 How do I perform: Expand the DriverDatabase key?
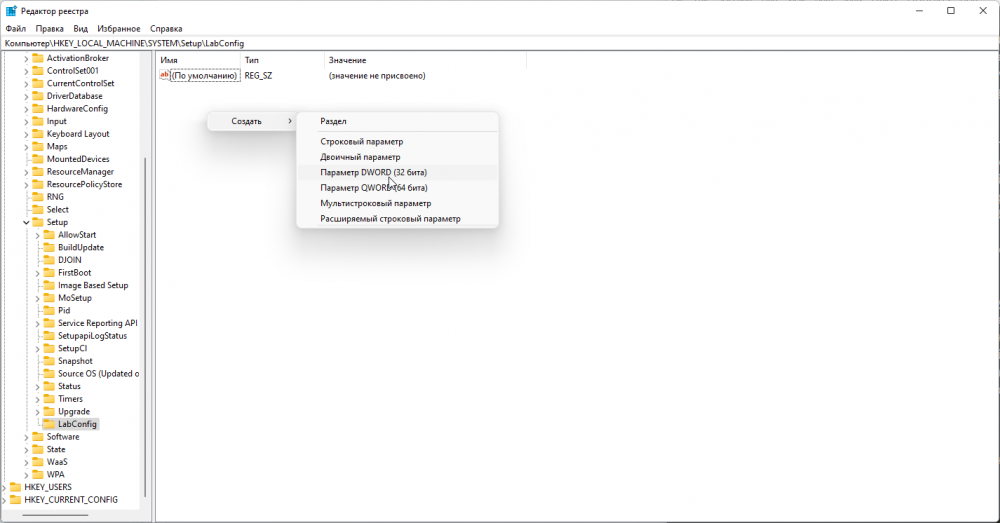(26, 96)
